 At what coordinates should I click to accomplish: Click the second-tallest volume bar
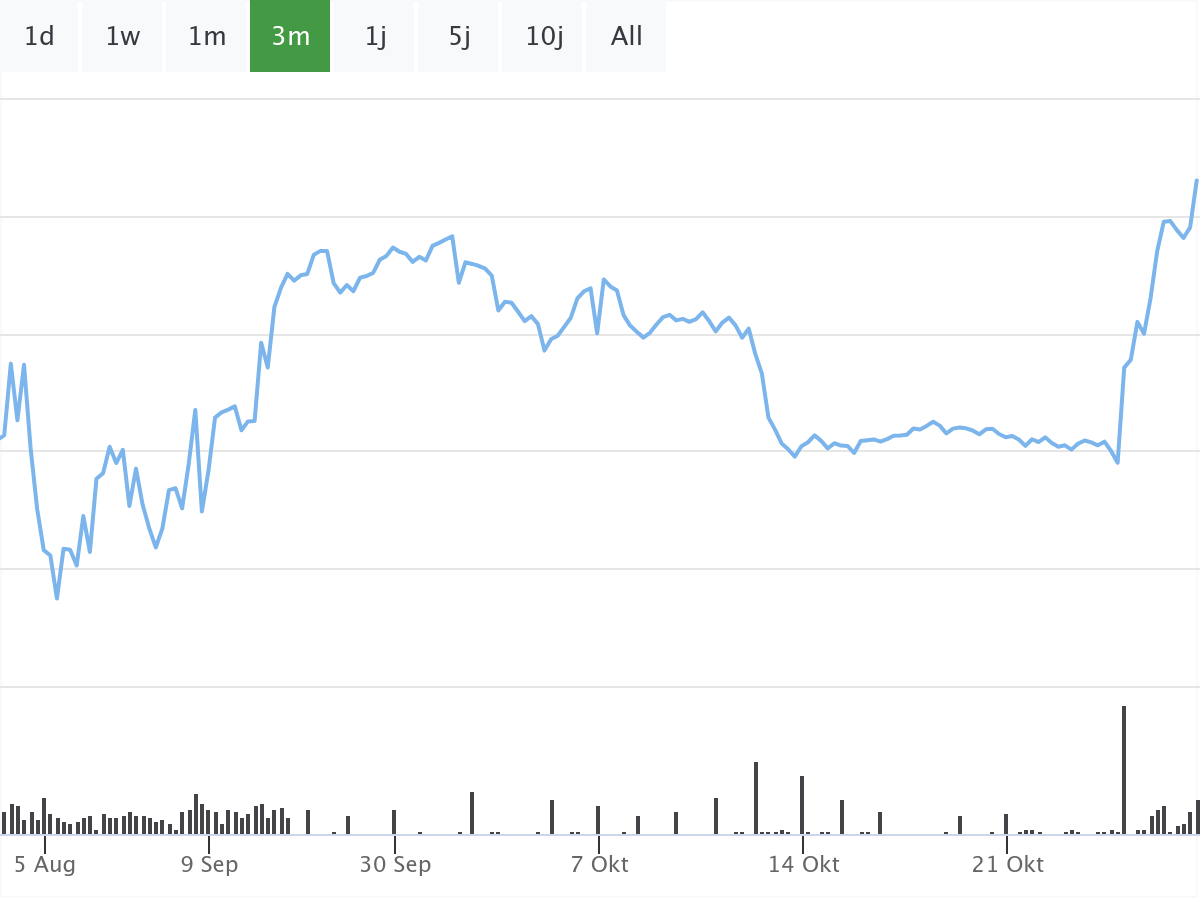756,798
